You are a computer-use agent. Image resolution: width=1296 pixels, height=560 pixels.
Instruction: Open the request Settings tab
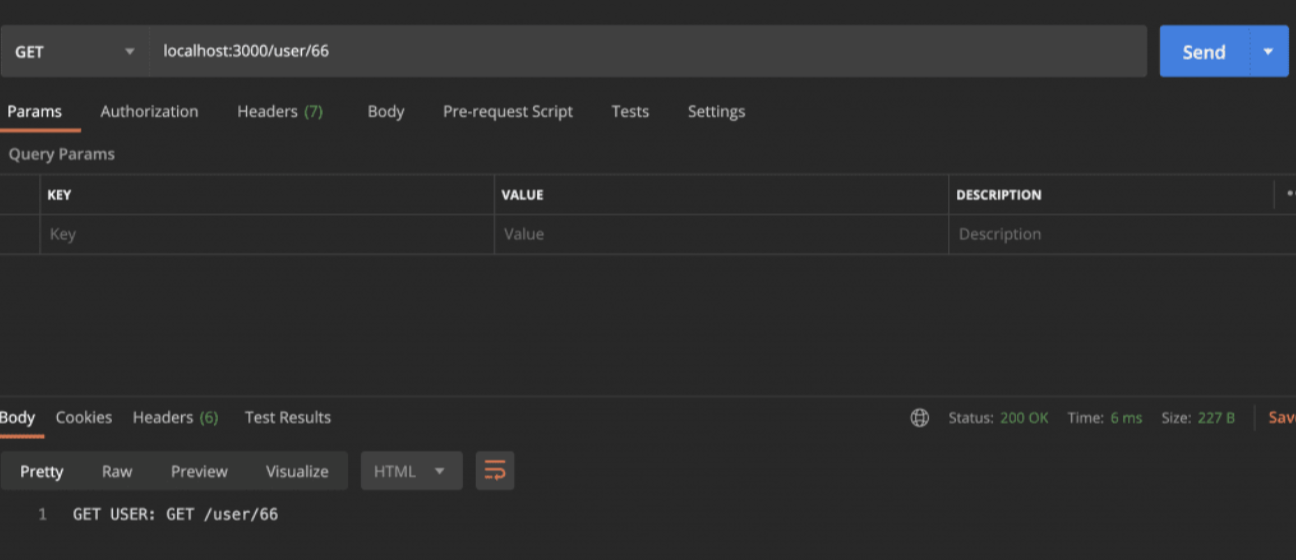(x=716, y=111)
